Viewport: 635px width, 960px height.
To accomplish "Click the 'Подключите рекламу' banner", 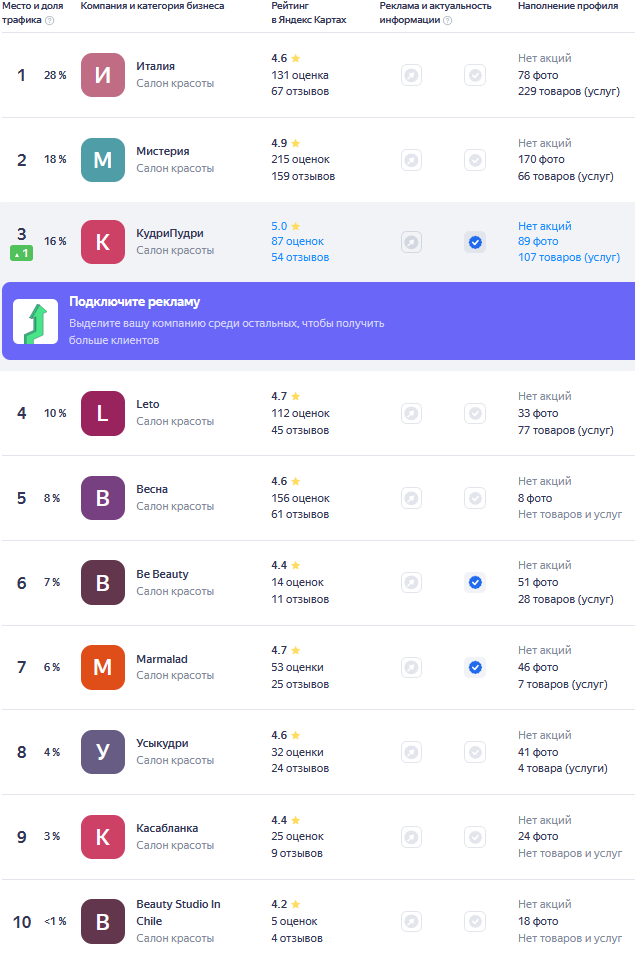I will pos(317,320).
